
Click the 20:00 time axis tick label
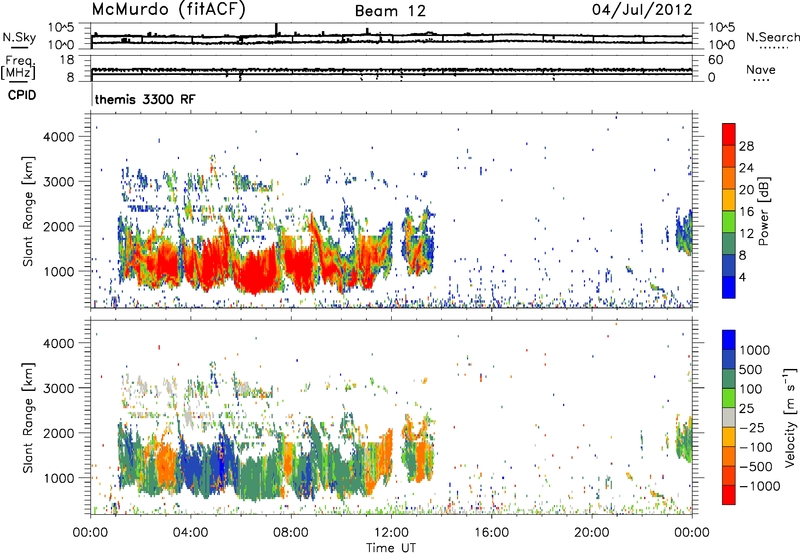pyautogui.click(x=591, y=533)
